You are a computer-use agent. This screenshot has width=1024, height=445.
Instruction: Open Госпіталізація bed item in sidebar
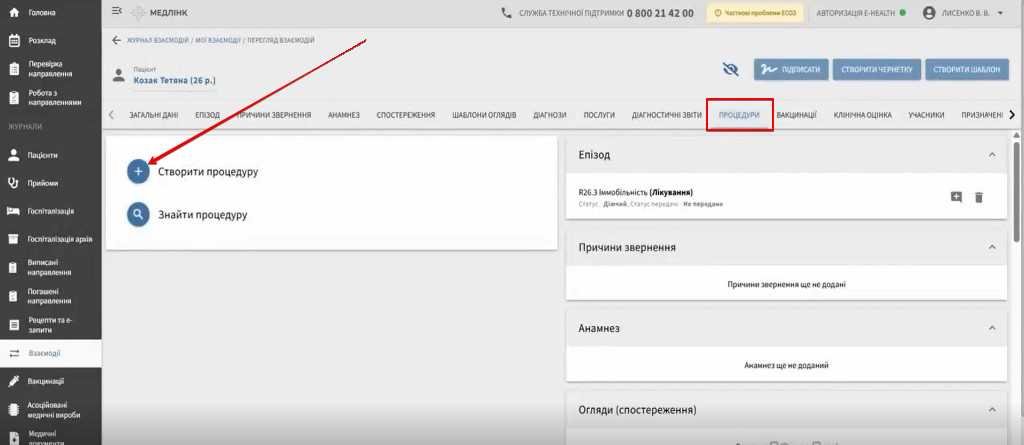(x=50, y=211)
